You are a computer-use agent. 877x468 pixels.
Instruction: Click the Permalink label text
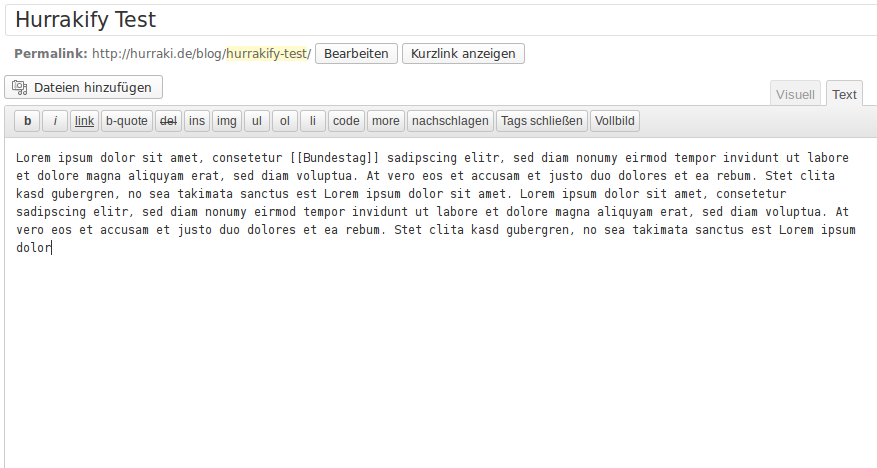(x=51, y=54)
